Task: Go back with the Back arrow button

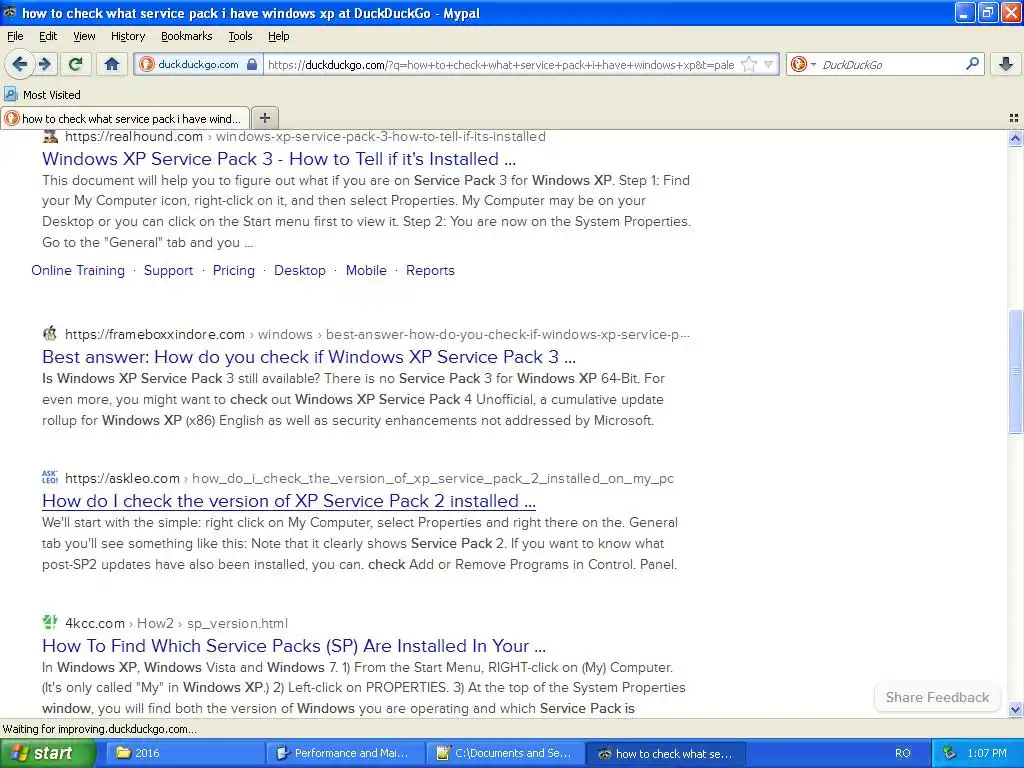Action: point(19,64)
